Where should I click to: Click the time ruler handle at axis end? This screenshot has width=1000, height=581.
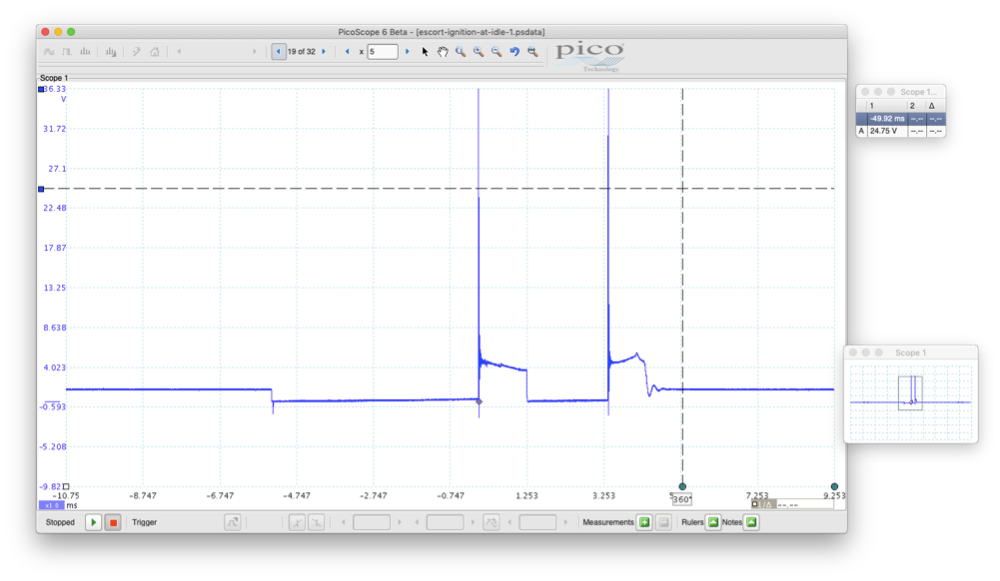834,487
